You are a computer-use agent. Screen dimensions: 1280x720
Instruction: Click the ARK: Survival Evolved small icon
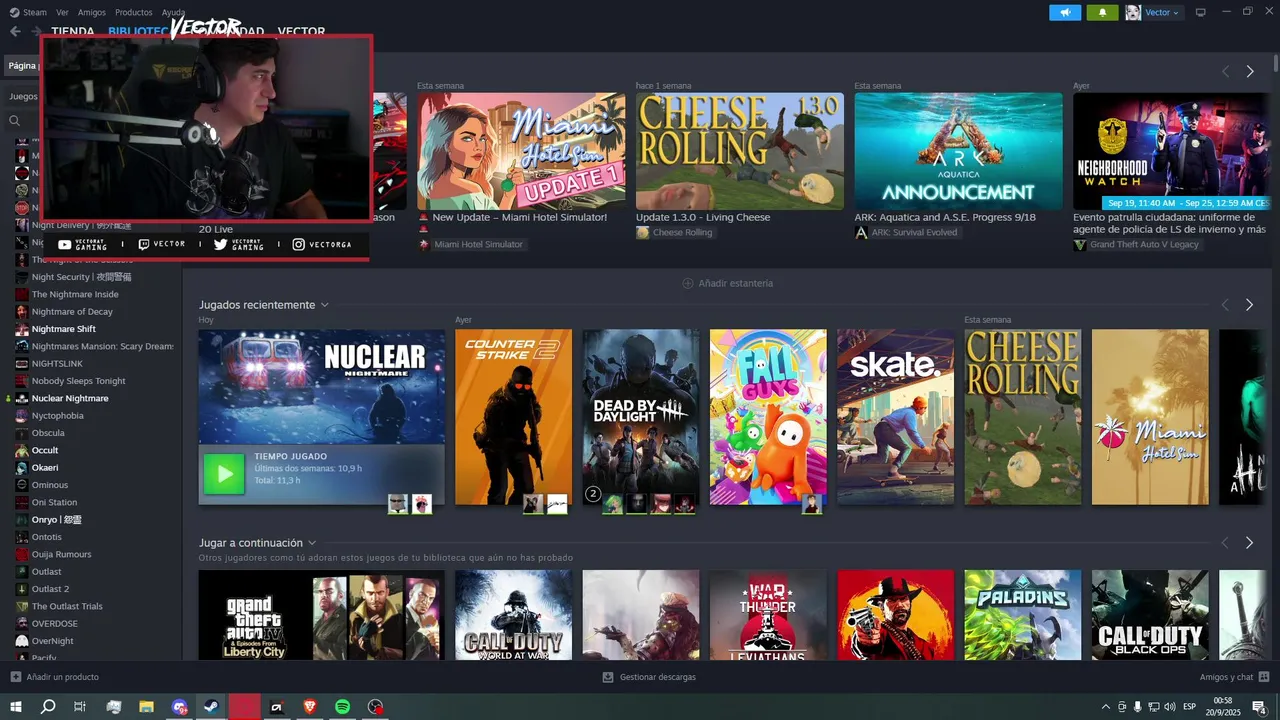(x=861, y=232)
